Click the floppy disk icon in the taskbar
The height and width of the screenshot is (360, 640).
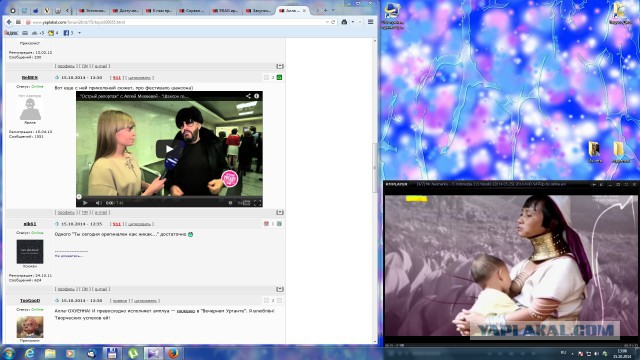(x=112, y=353)
